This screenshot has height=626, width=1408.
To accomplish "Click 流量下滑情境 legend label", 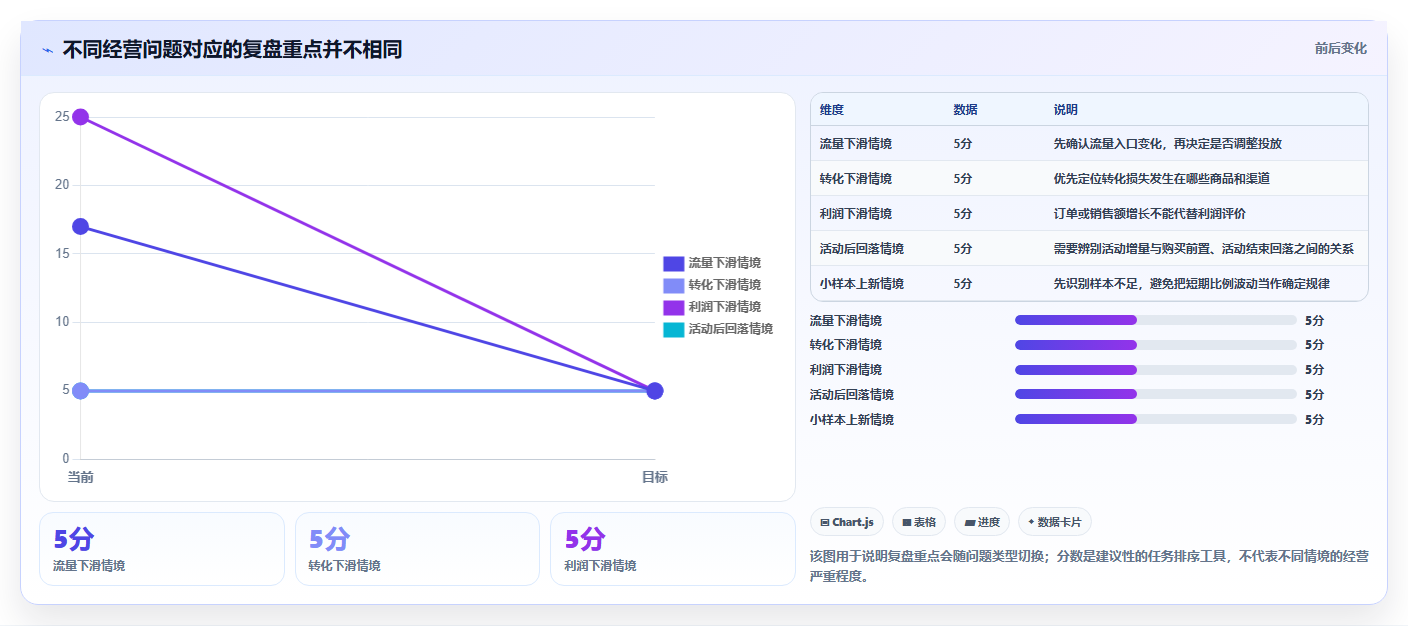I will pyautogui.click(x=725, y=263).
